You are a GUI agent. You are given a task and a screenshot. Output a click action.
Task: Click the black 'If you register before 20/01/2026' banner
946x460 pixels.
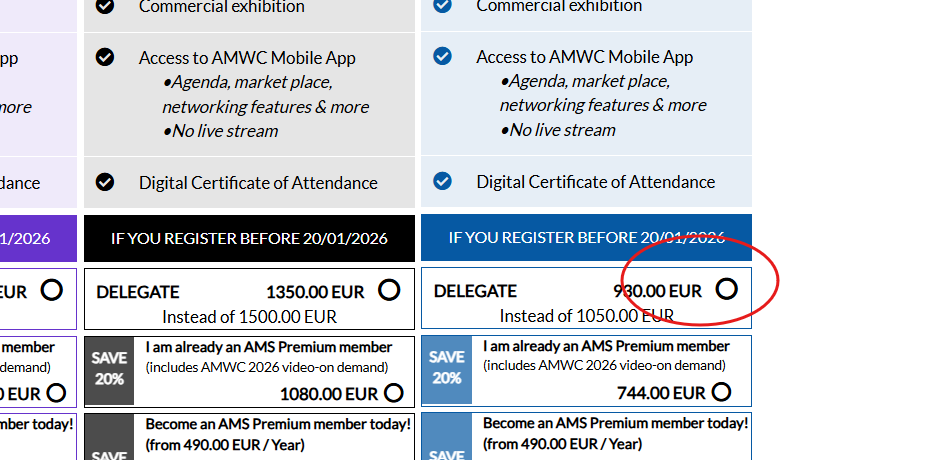pos(249,239)
